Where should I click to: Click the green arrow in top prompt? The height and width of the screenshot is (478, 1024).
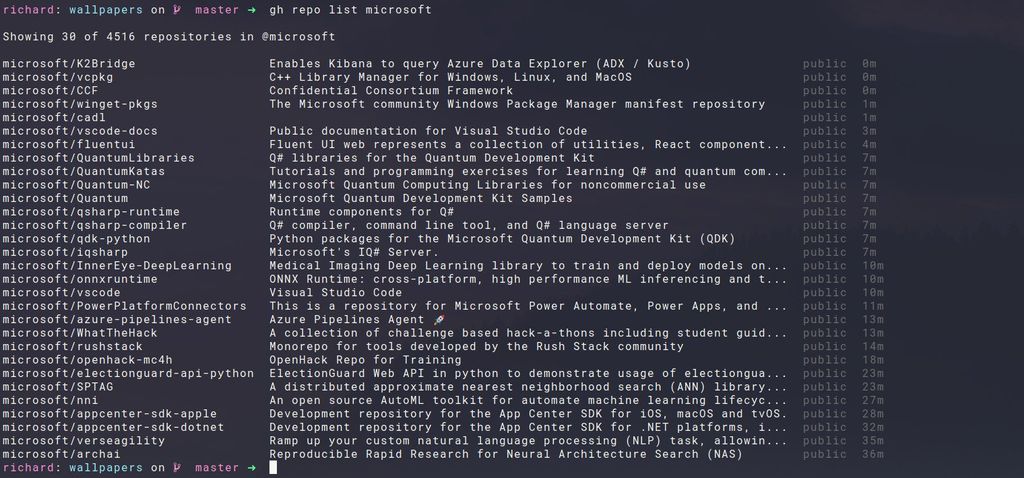[x=252, y=10]
